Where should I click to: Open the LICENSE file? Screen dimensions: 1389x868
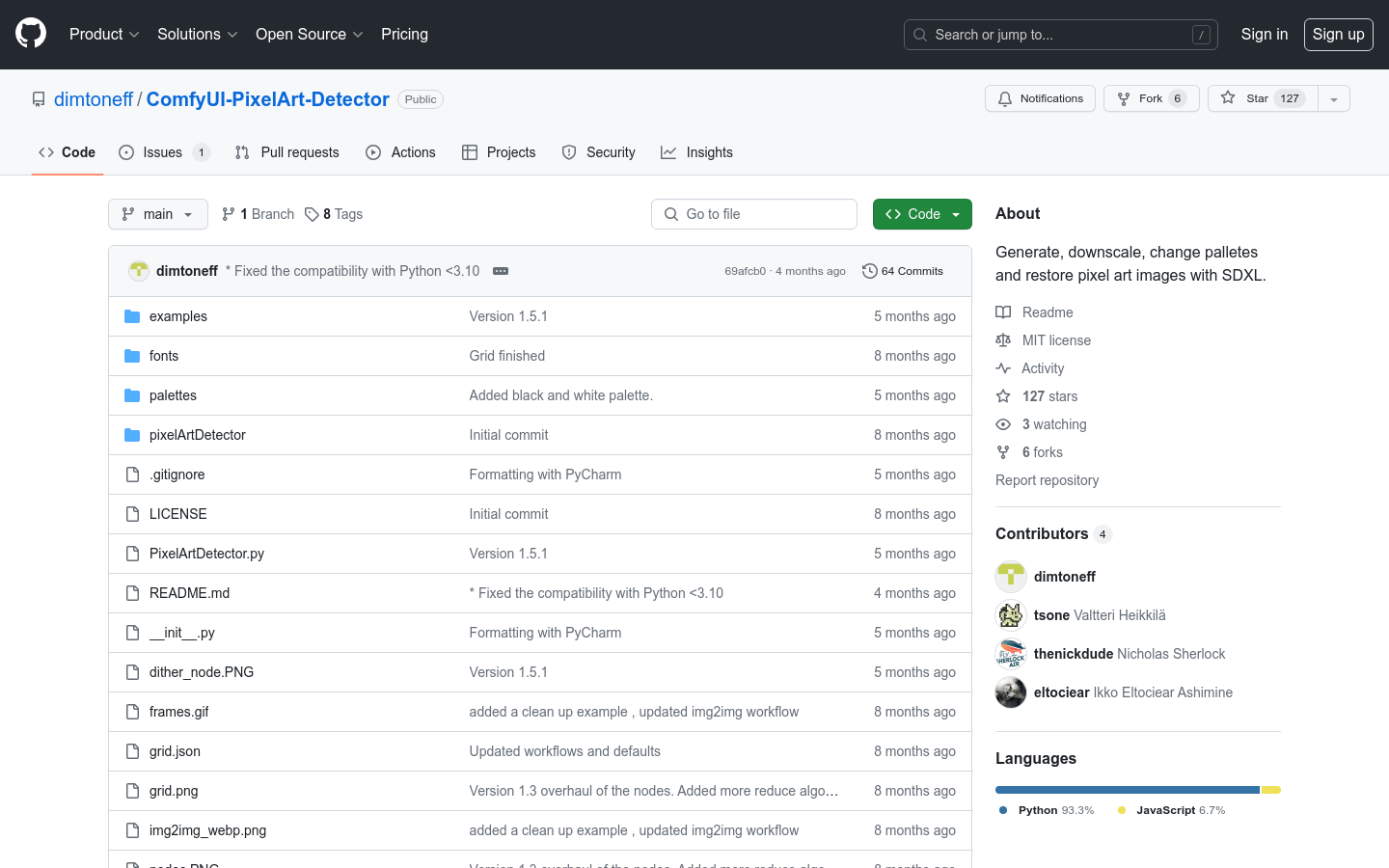tap(178, 514)
